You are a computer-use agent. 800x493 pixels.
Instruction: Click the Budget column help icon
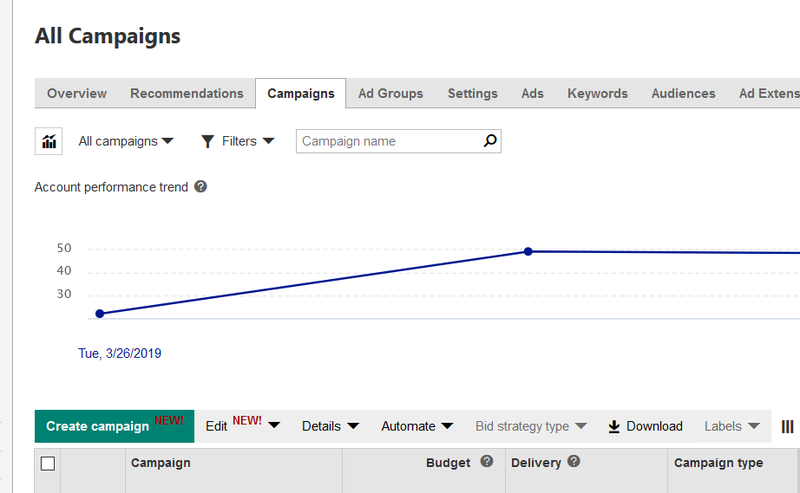[x=487, y=461]
